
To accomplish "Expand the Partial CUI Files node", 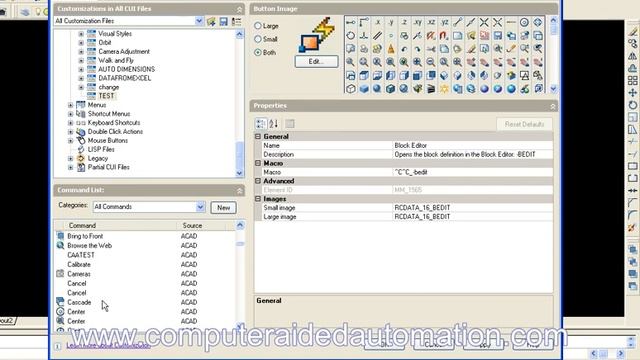I will coord(71,167).
